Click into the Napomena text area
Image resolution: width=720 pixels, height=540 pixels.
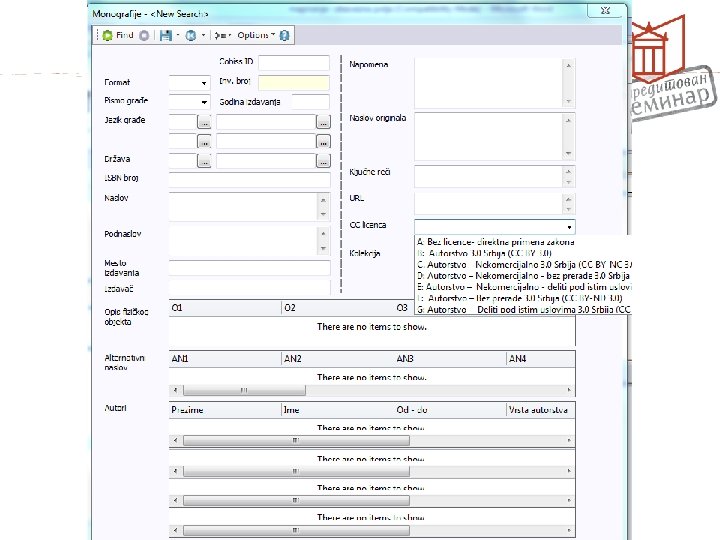tap(489, 83)
